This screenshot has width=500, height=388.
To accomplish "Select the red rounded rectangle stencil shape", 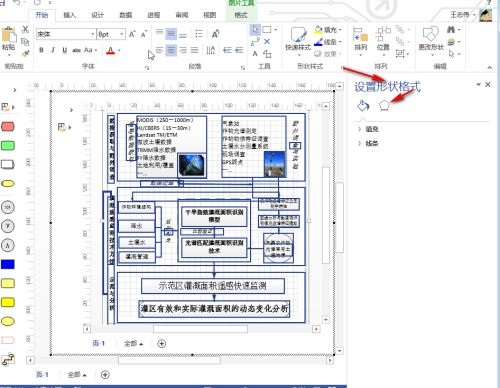I will coord(8,127).
